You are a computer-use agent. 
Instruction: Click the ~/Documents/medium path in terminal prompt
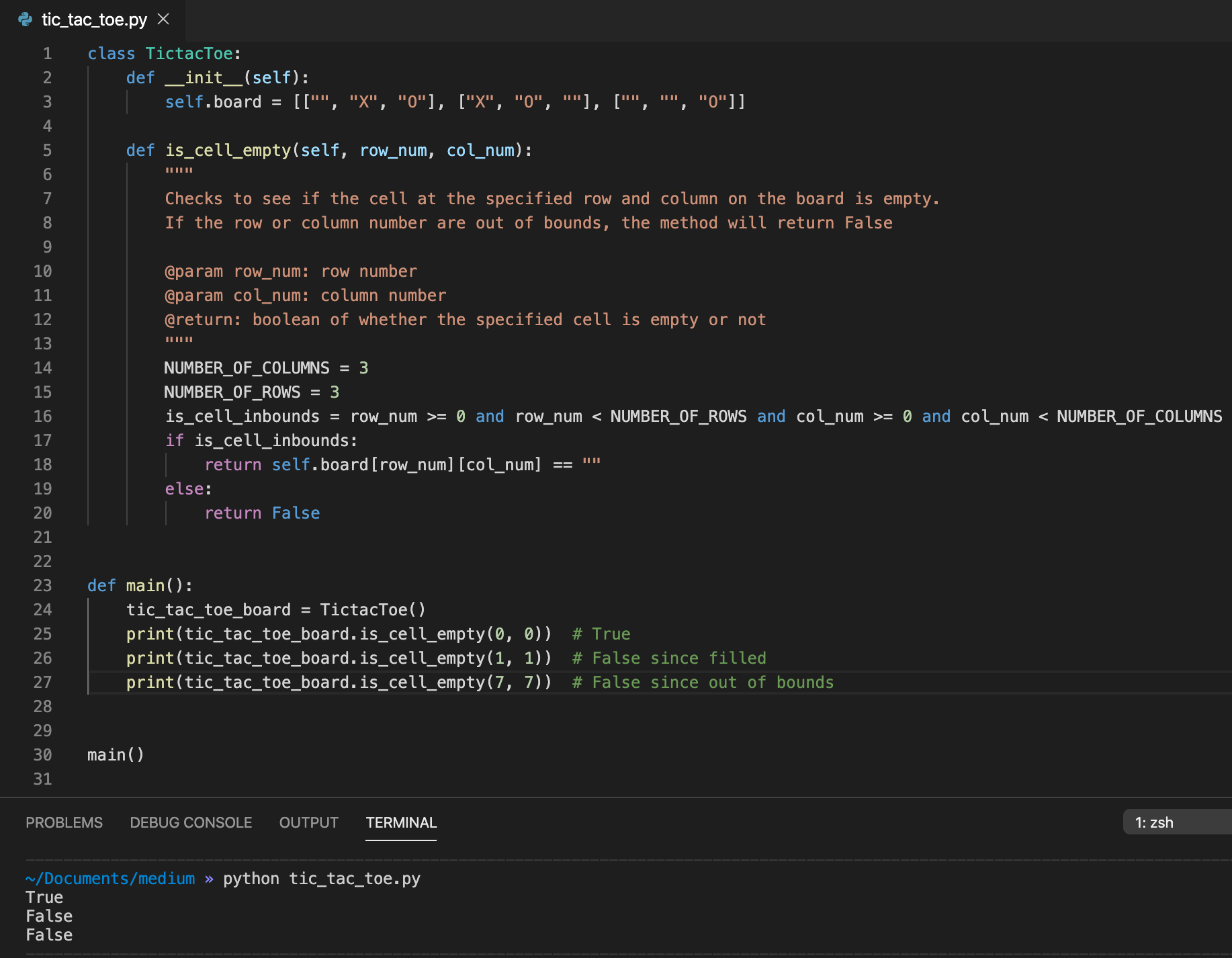[x=110, y=878]
